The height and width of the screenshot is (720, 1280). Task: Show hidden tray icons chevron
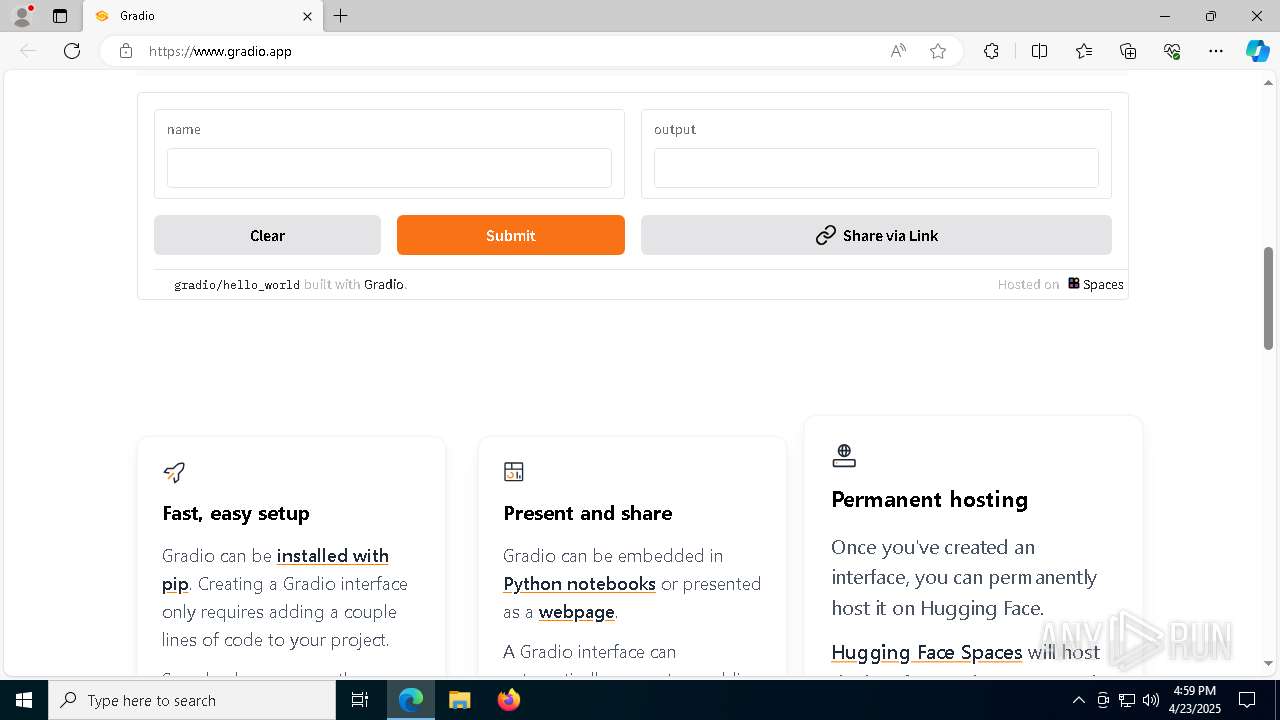[1078, 700]
